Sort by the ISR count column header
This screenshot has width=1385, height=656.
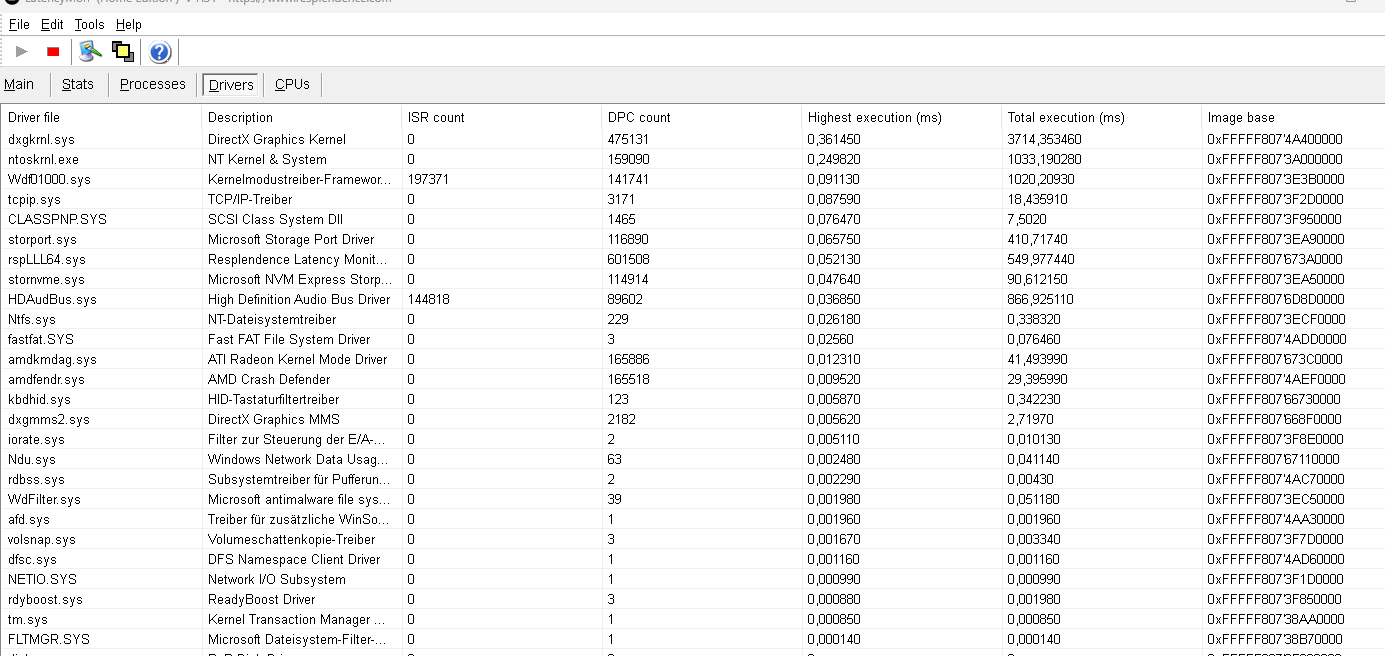point(501,117)
